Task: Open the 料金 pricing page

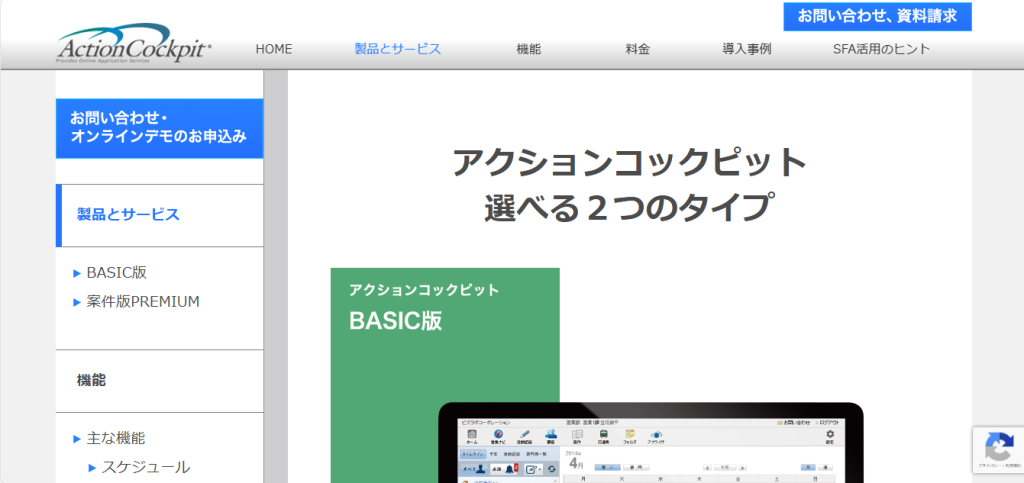Action: tap(637, 49)
